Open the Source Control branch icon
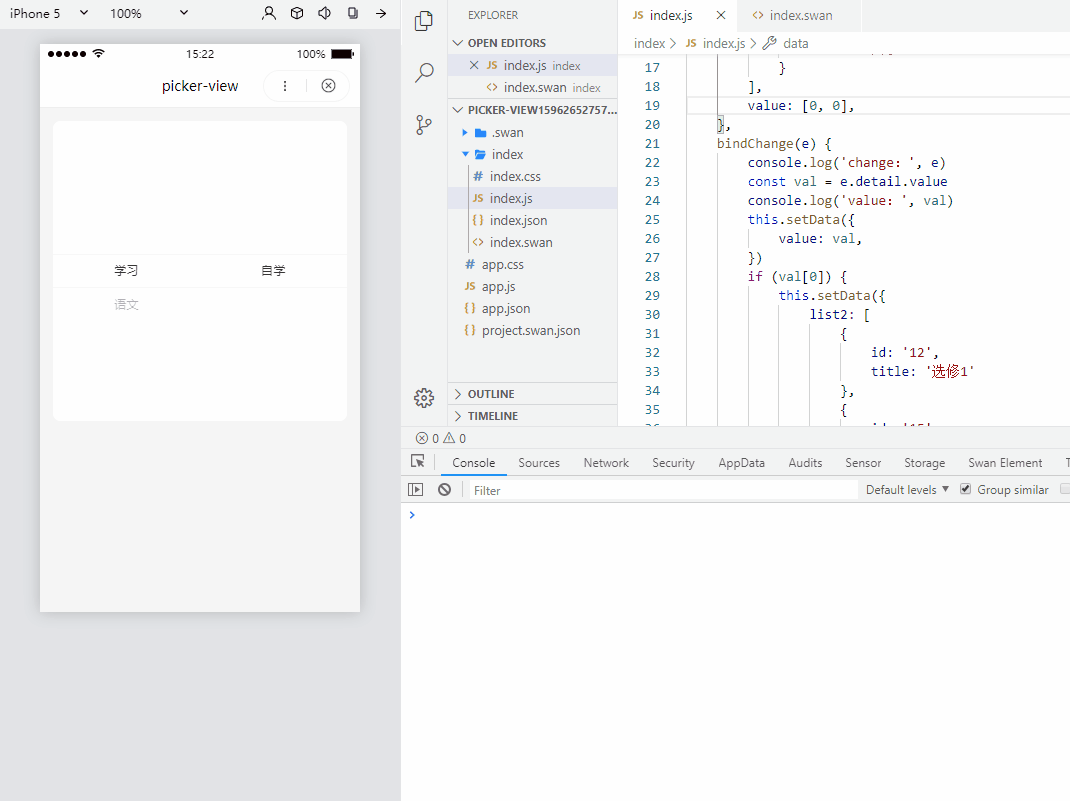 424,125
